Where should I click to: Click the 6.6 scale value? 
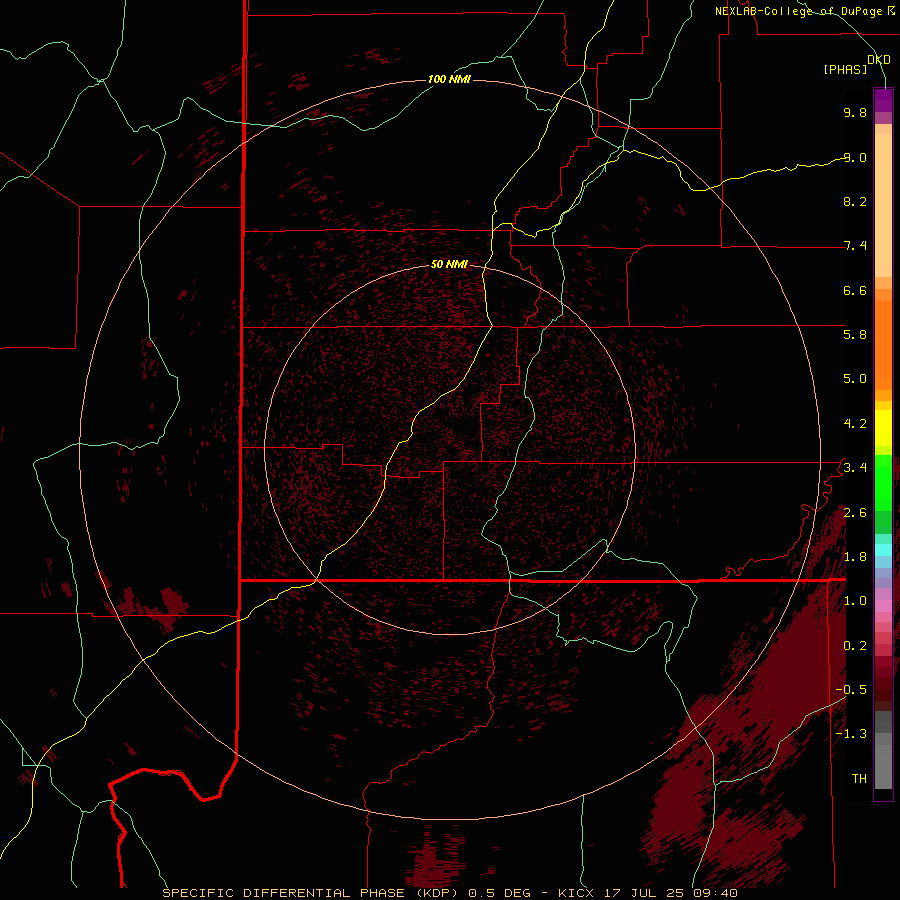click(x=855, y=290)
